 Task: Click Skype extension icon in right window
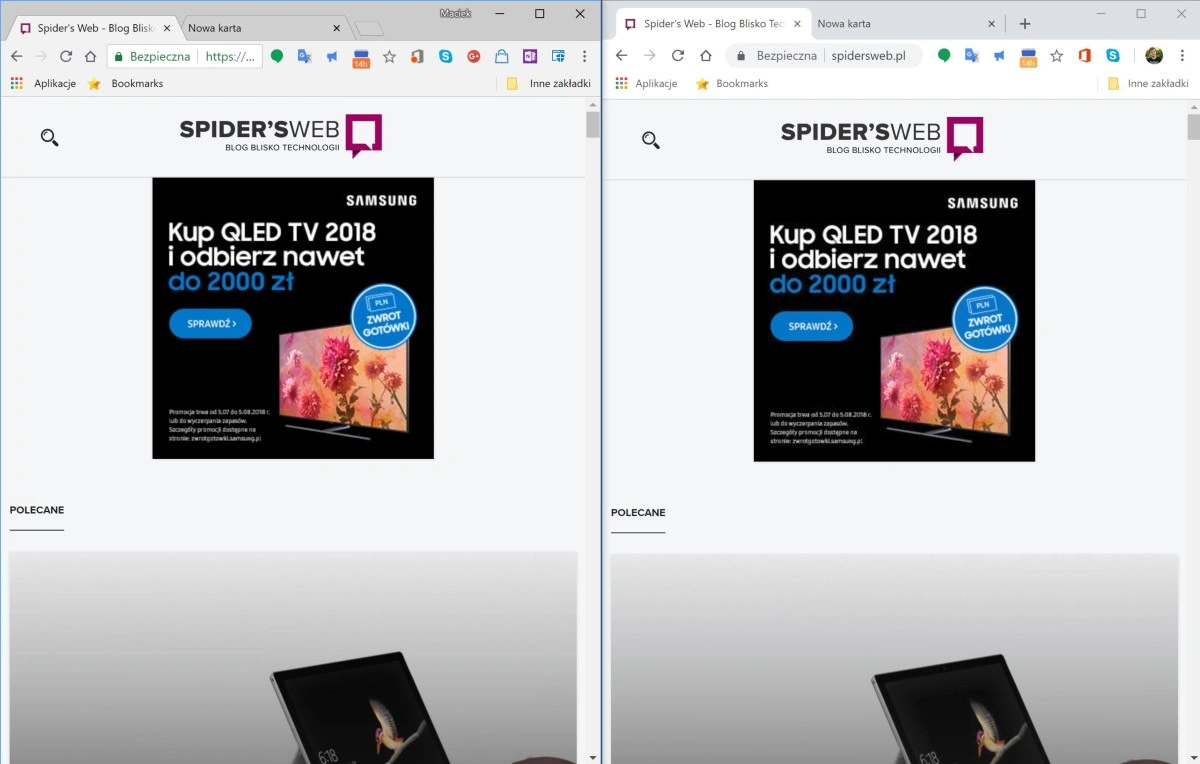1113,56
